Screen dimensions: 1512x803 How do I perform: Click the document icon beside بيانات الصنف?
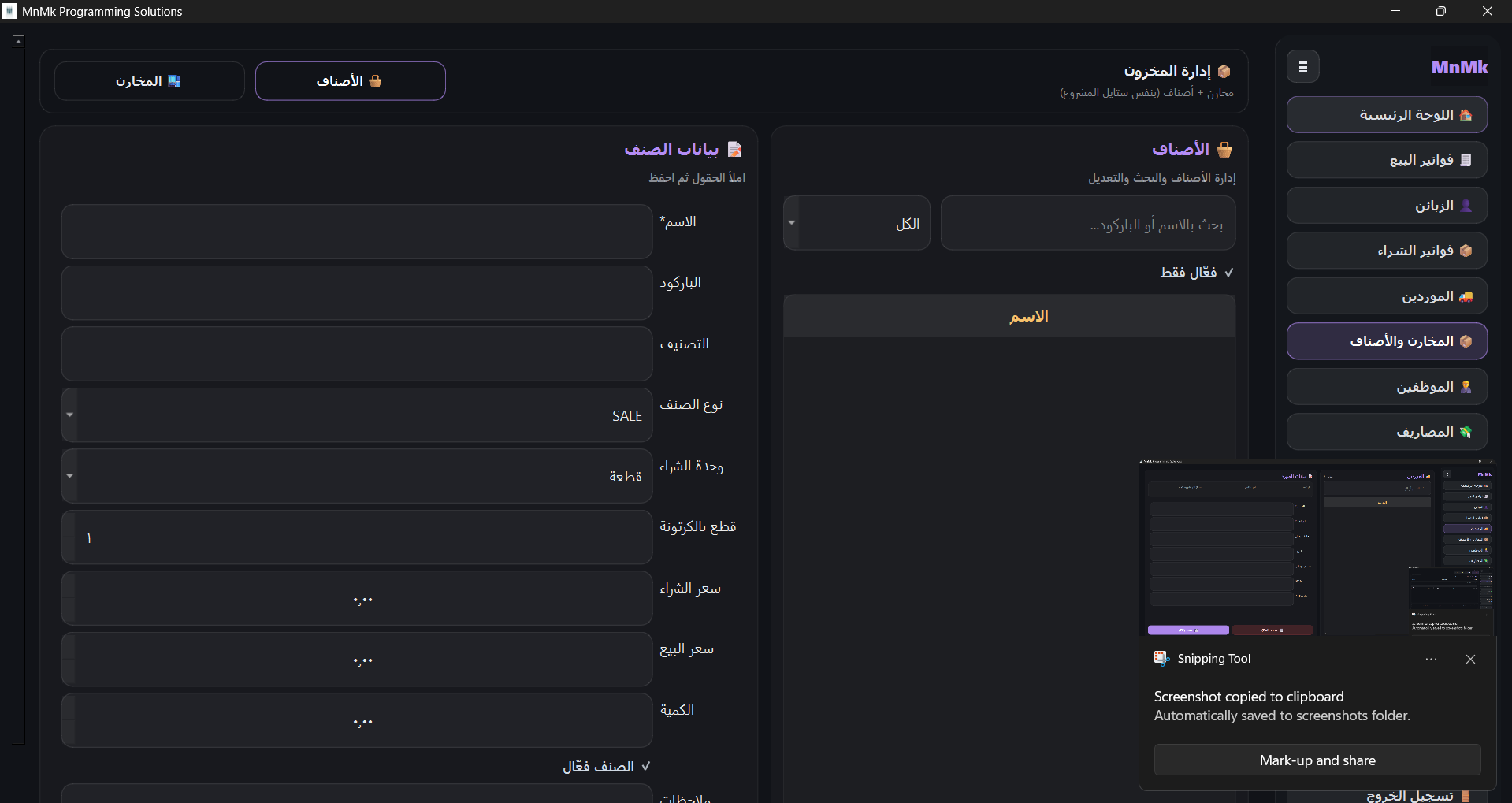click(x=734, y=149)
